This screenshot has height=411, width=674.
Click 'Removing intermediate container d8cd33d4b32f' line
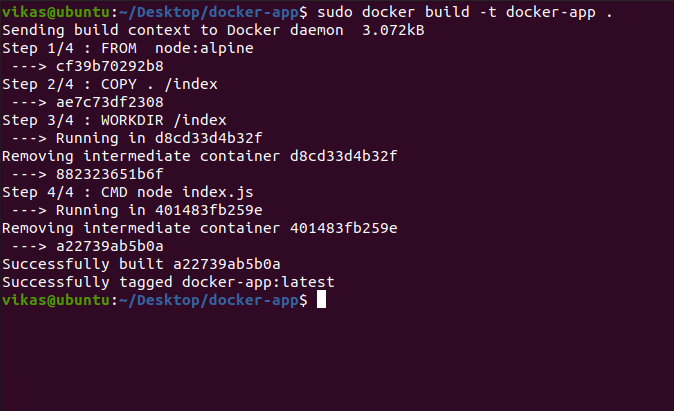[199, 156]
